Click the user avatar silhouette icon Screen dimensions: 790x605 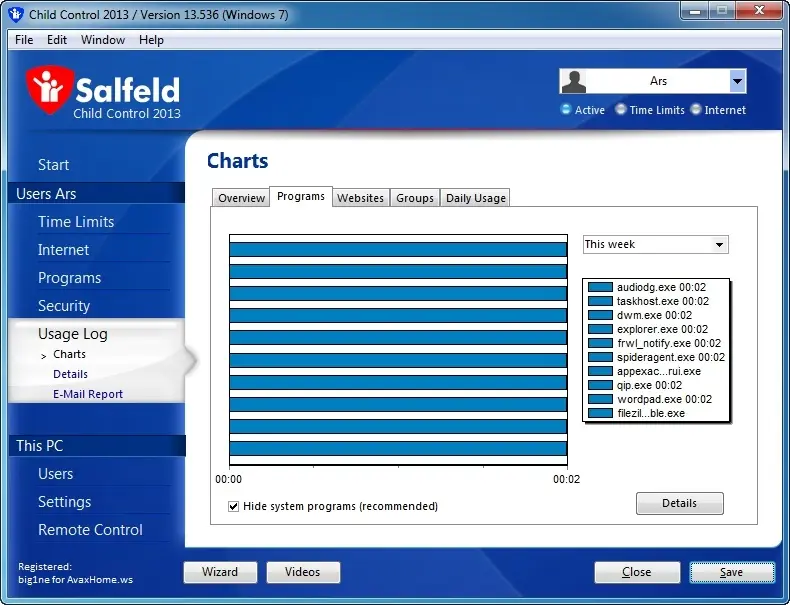tap(573, 82)
